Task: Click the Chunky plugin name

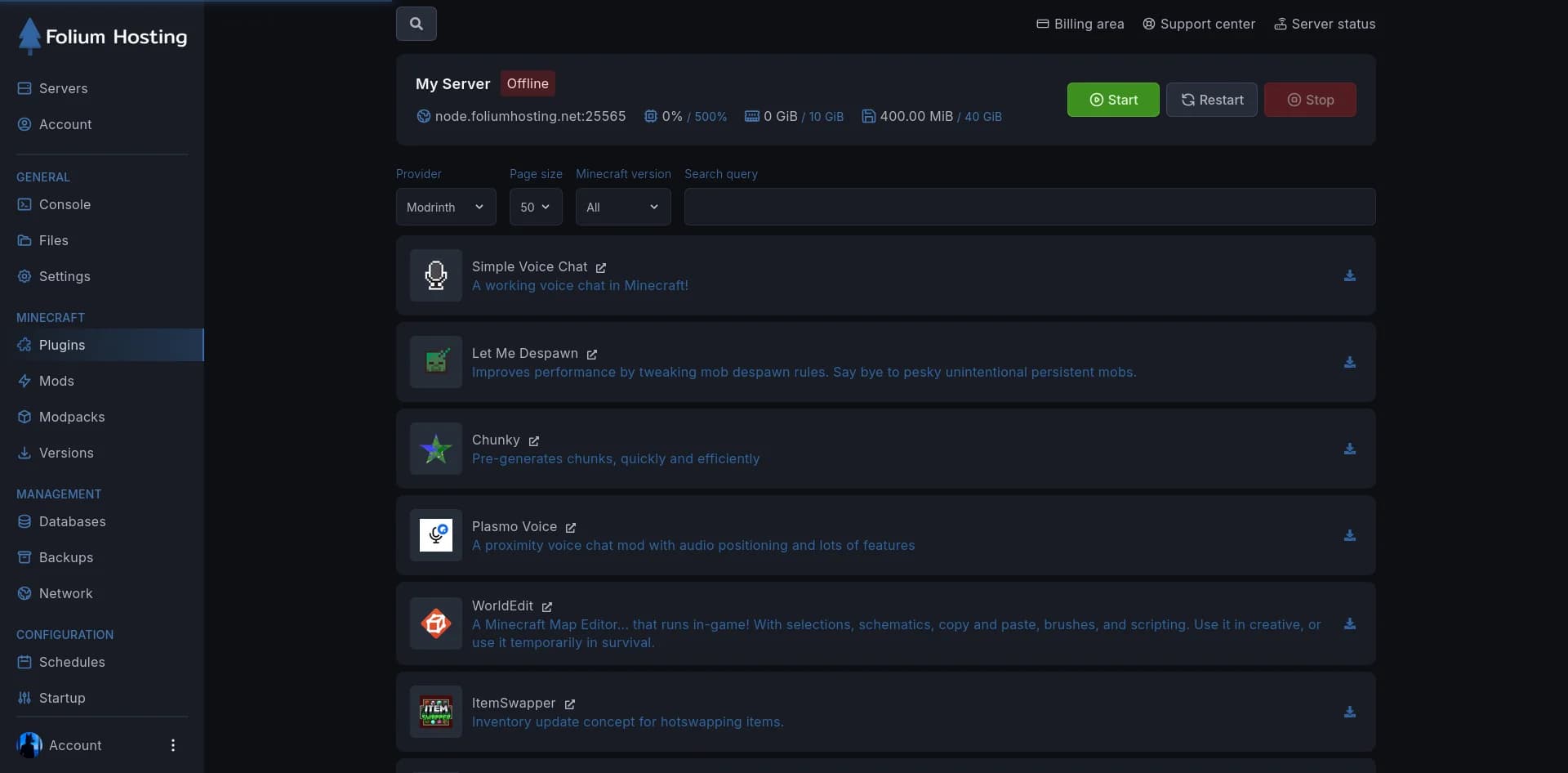Action: coord(496,440)
